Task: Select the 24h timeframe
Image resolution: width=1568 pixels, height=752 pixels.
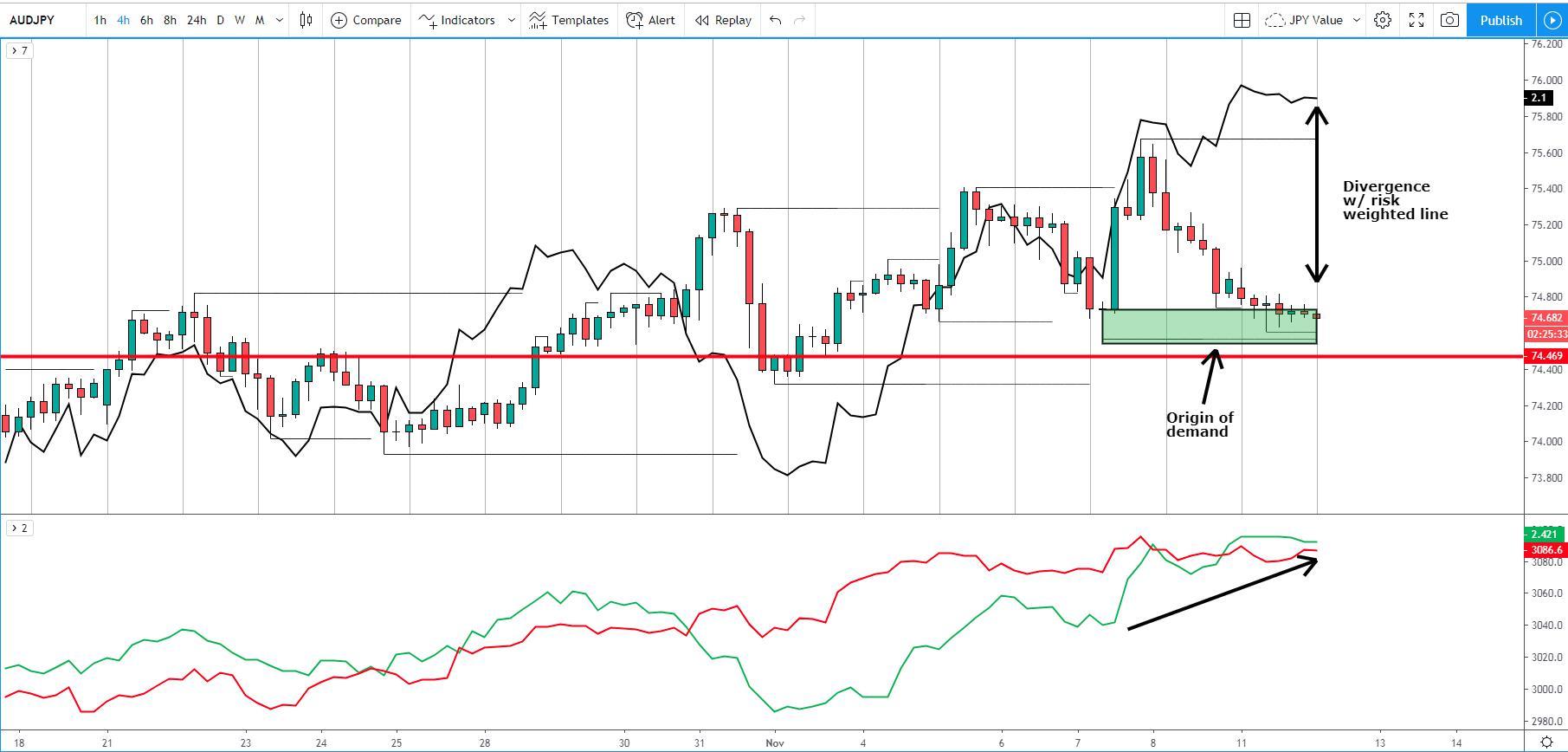Action: coord(197,20)
